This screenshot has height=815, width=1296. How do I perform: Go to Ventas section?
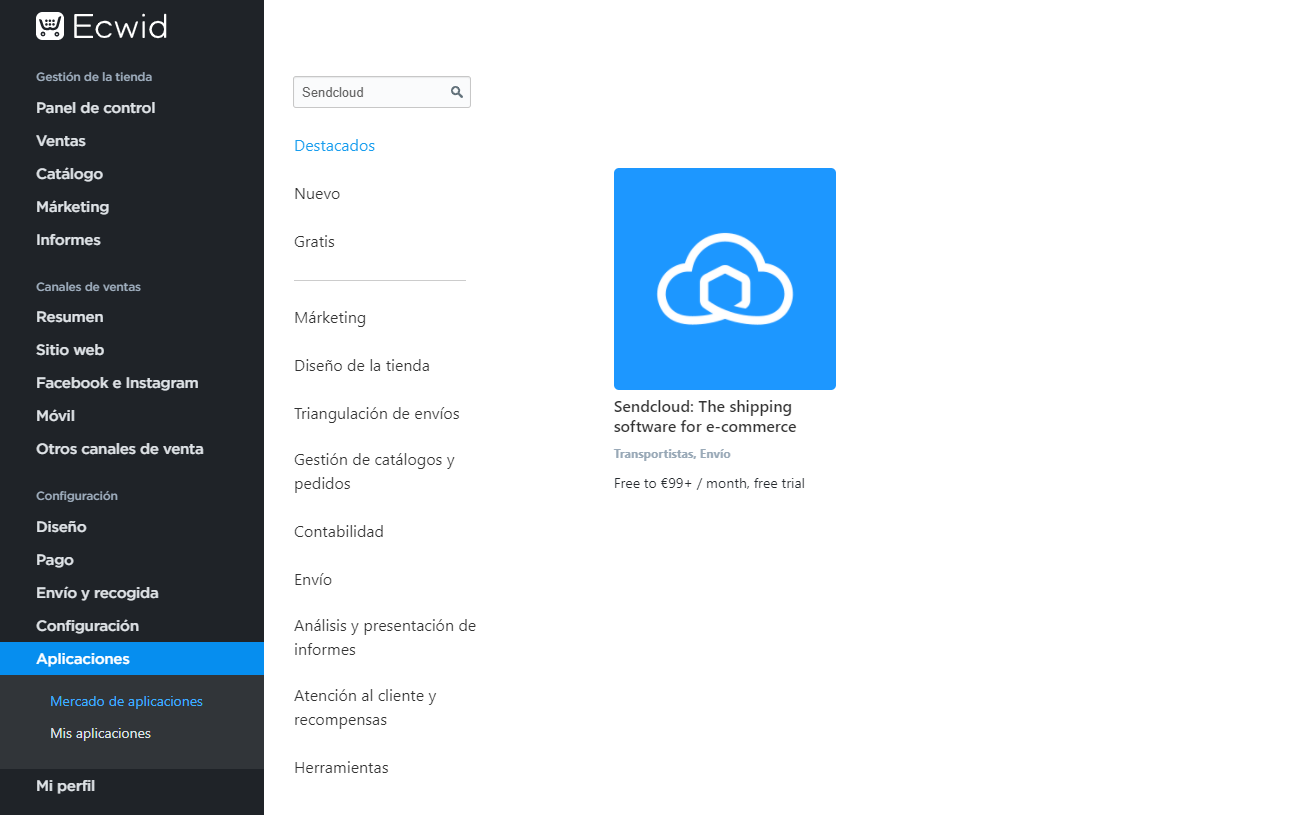point(61,141)
